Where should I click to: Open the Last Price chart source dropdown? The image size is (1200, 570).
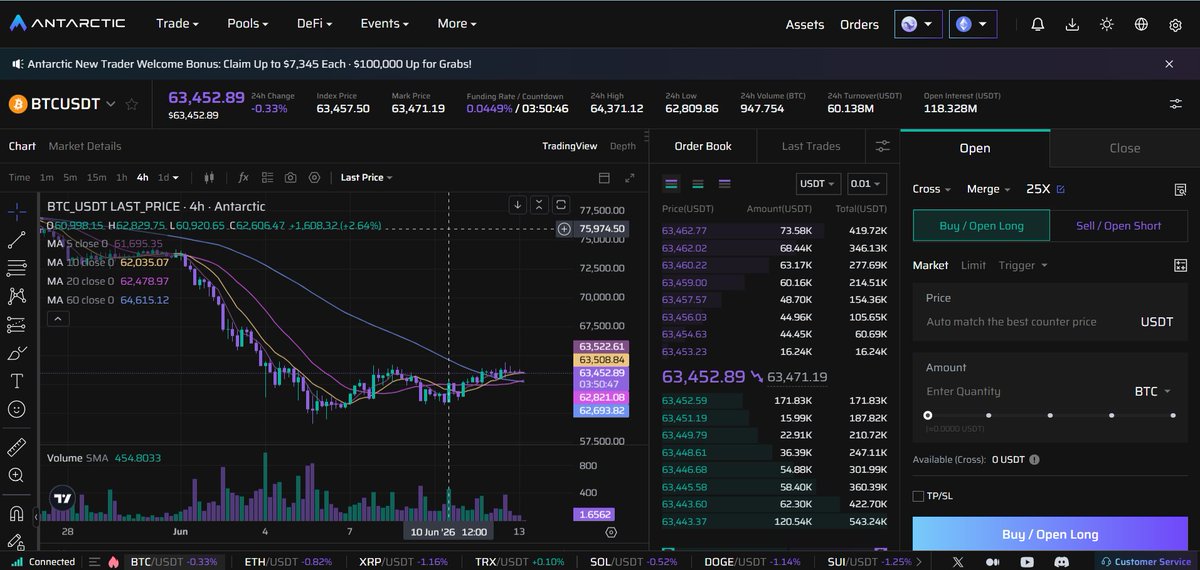click(x=366, y=177)
